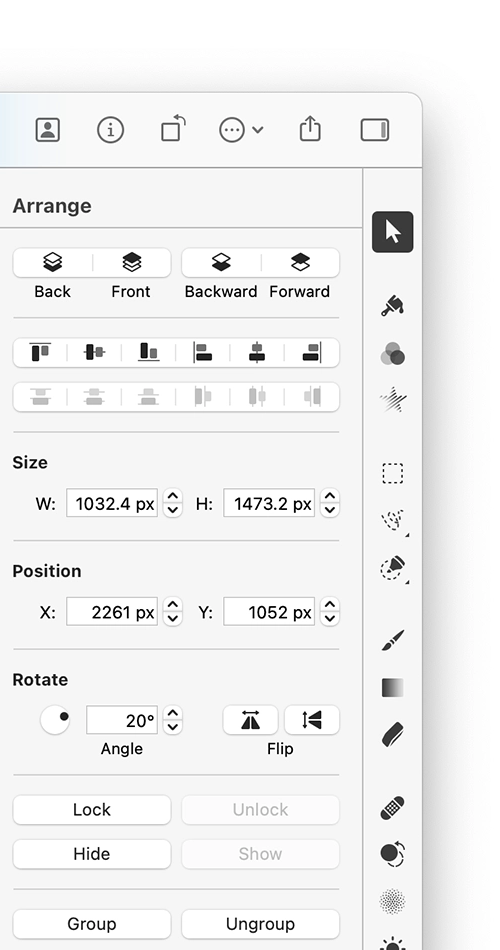Image resolution: width=500 pixels, height=950 pixels.
Task: Click the Lock button
Action: pos(92,809)
